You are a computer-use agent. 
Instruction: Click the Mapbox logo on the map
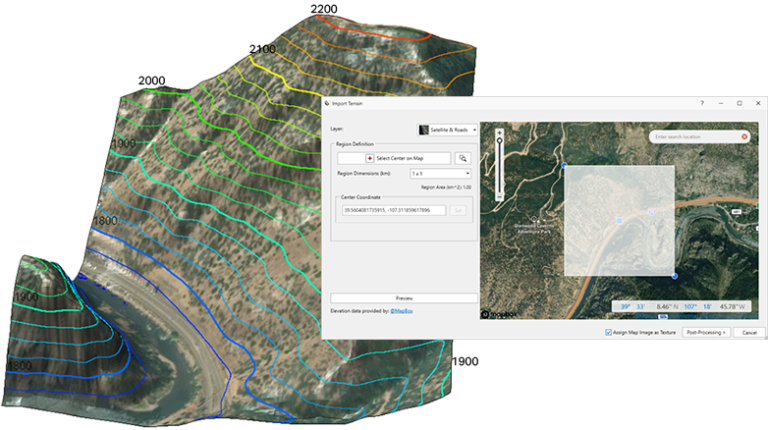pos(497,313)
